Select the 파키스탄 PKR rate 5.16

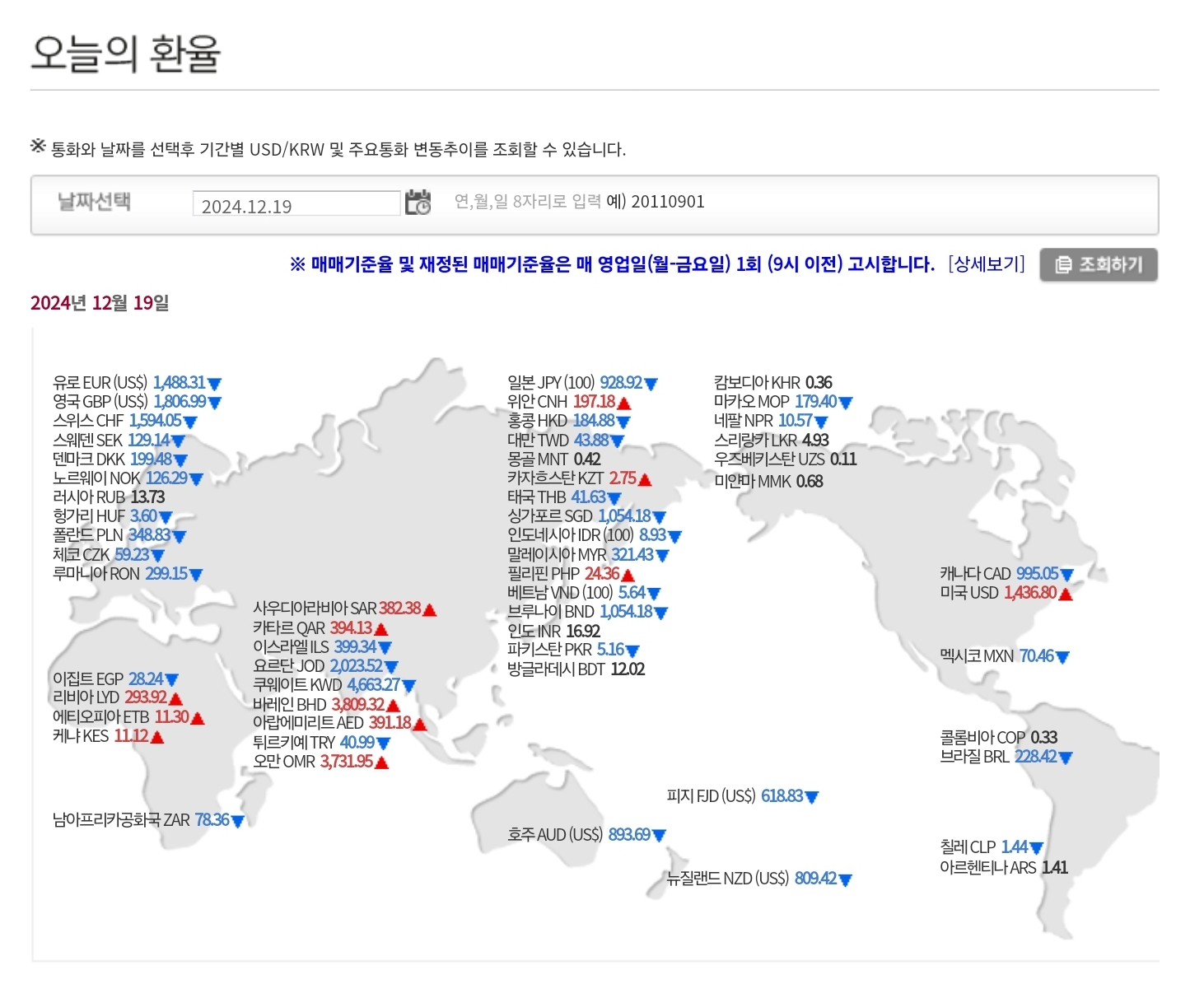pos(611,650)
